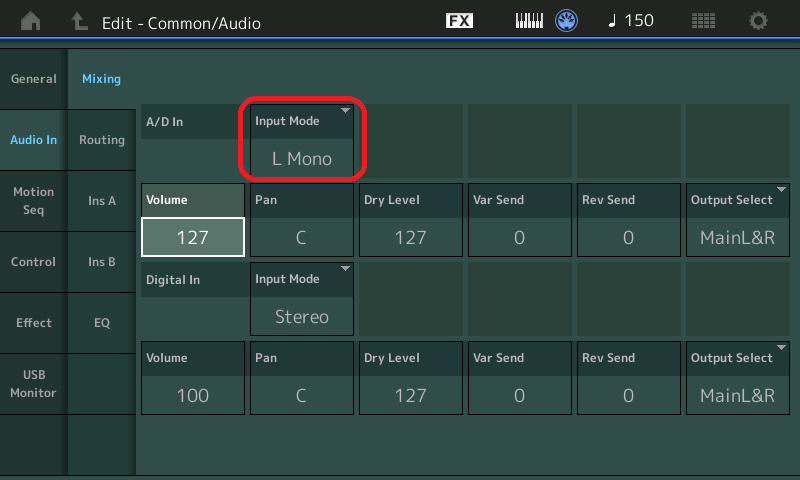The image size is (800, 480).
Task: Go to the Home screen icon
Action: coord(32,21)
